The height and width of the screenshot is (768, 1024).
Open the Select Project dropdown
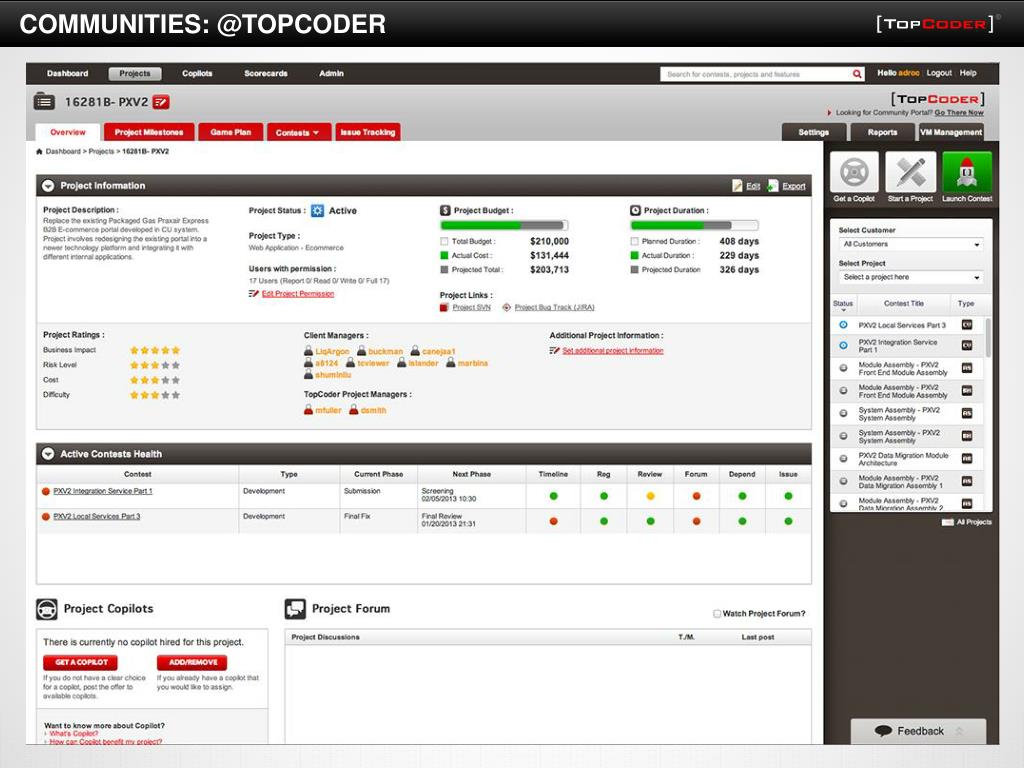coord(910,278)
